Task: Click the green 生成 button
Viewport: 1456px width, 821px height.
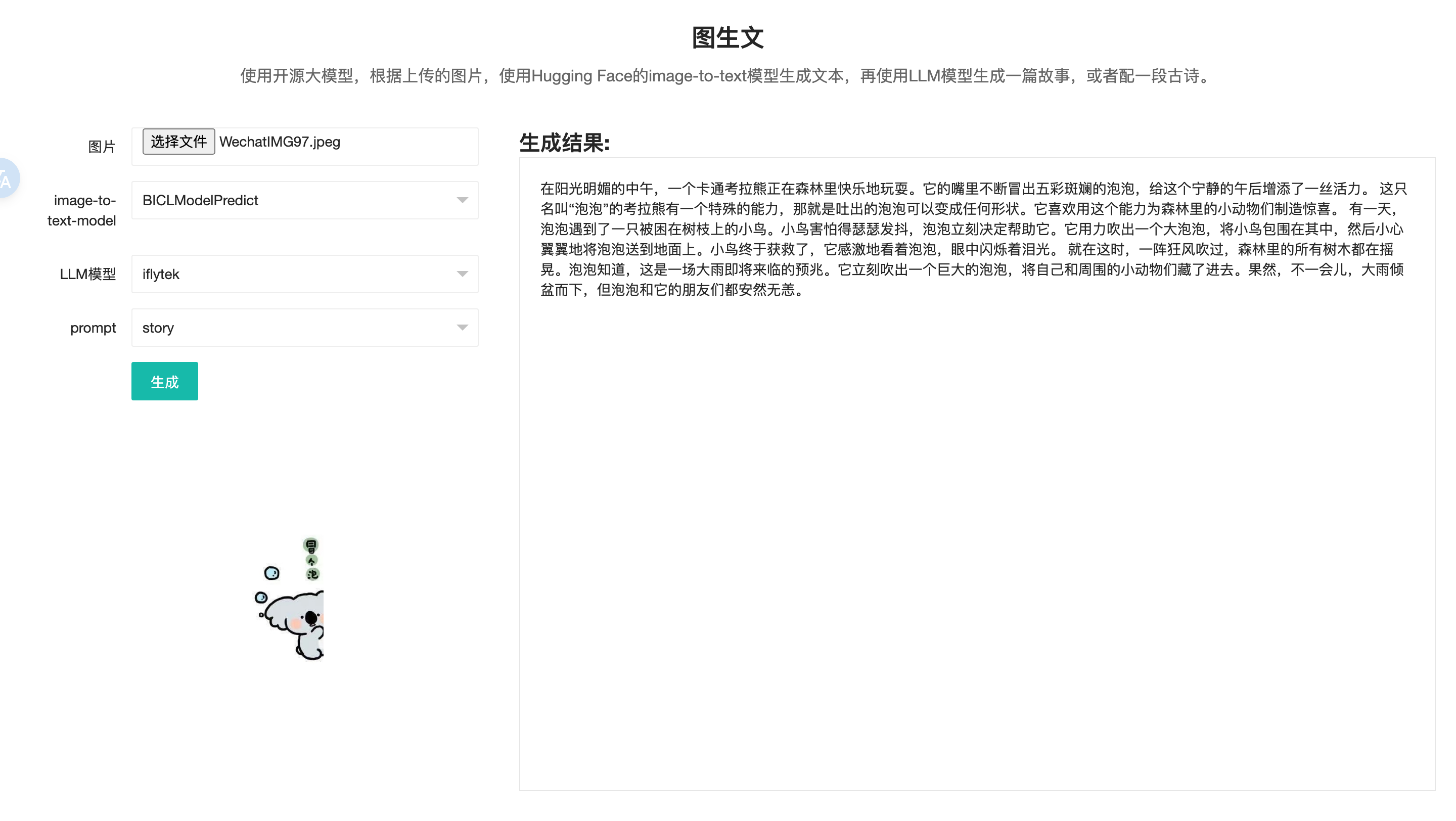Action: tap(164, 381)
